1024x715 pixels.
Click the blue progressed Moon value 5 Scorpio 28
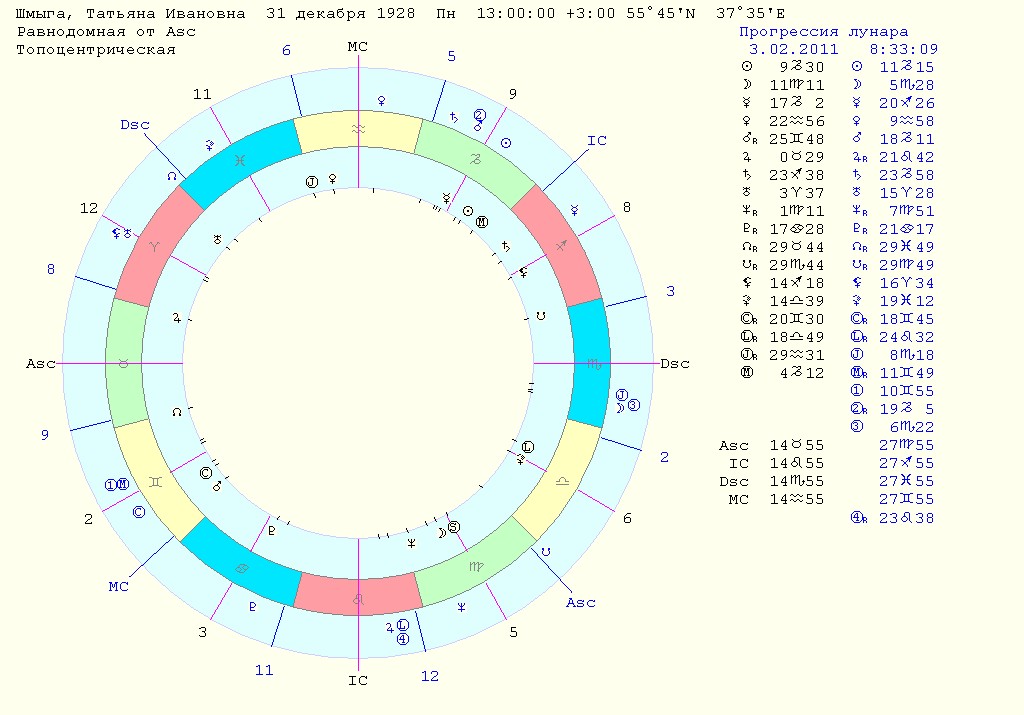click(x=911, y=85)
